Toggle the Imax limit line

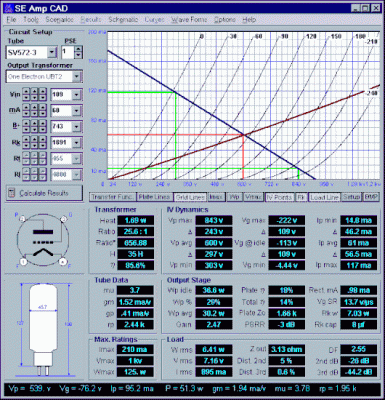point(216,197)
